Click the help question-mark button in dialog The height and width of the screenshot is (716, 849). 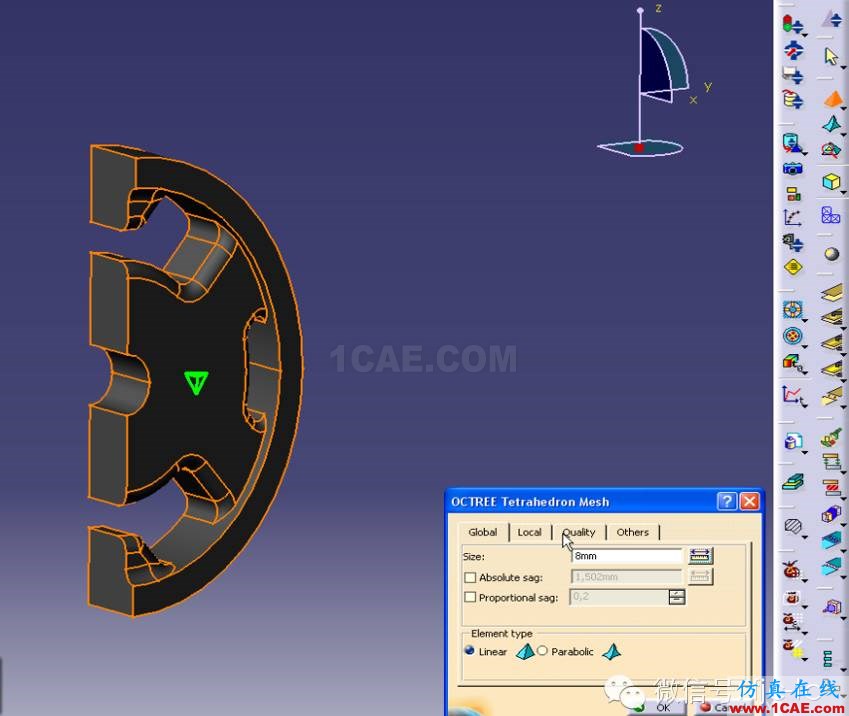point(727,502)
